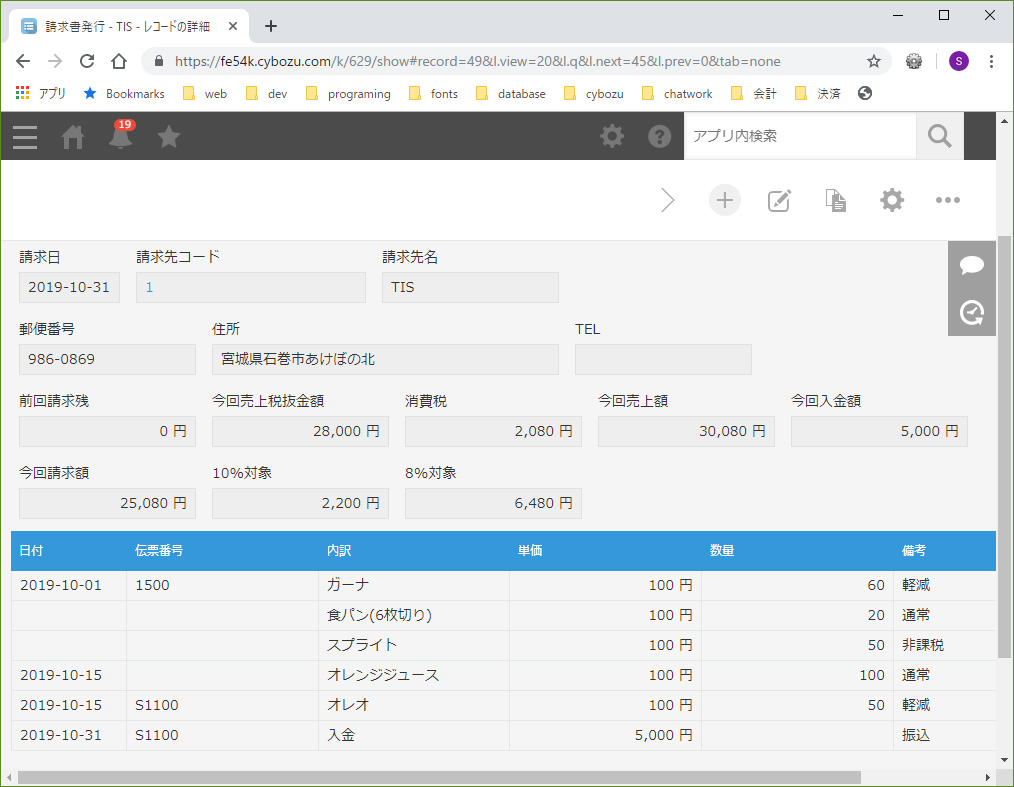Click 消費税 value 2,080 円

point(493,431)
